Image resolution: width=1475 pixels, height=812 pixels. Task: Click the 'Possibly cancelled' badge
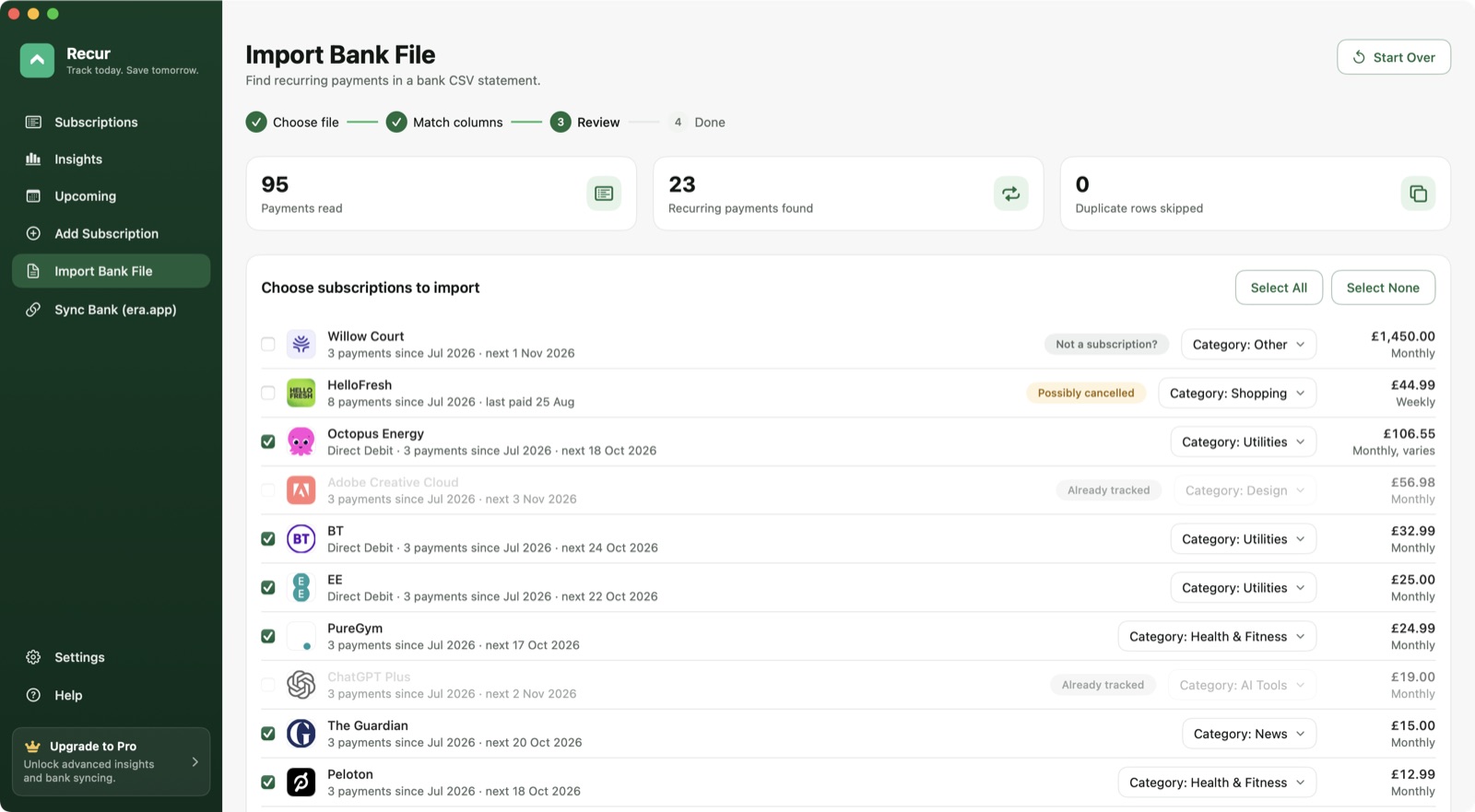pyautogui.click(x=1086, y=393)
